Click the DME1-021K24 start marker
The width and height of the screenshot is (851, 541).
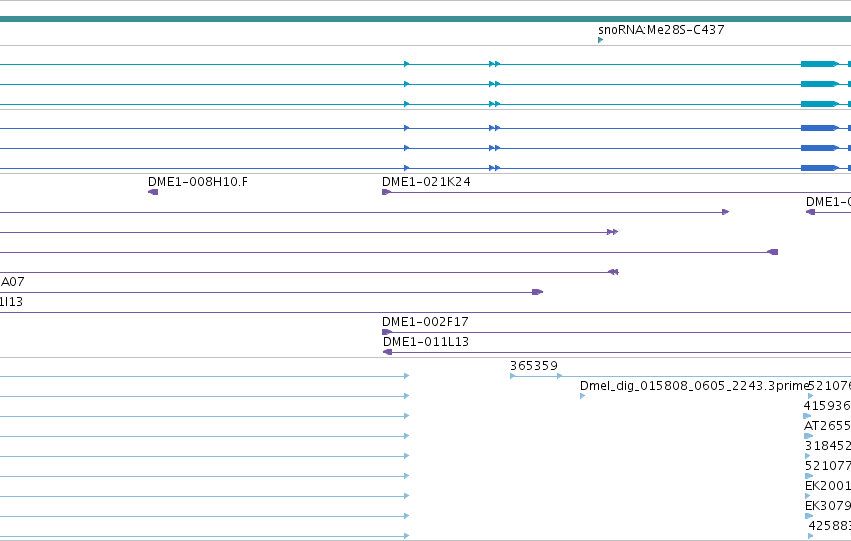tap(386, 192)
